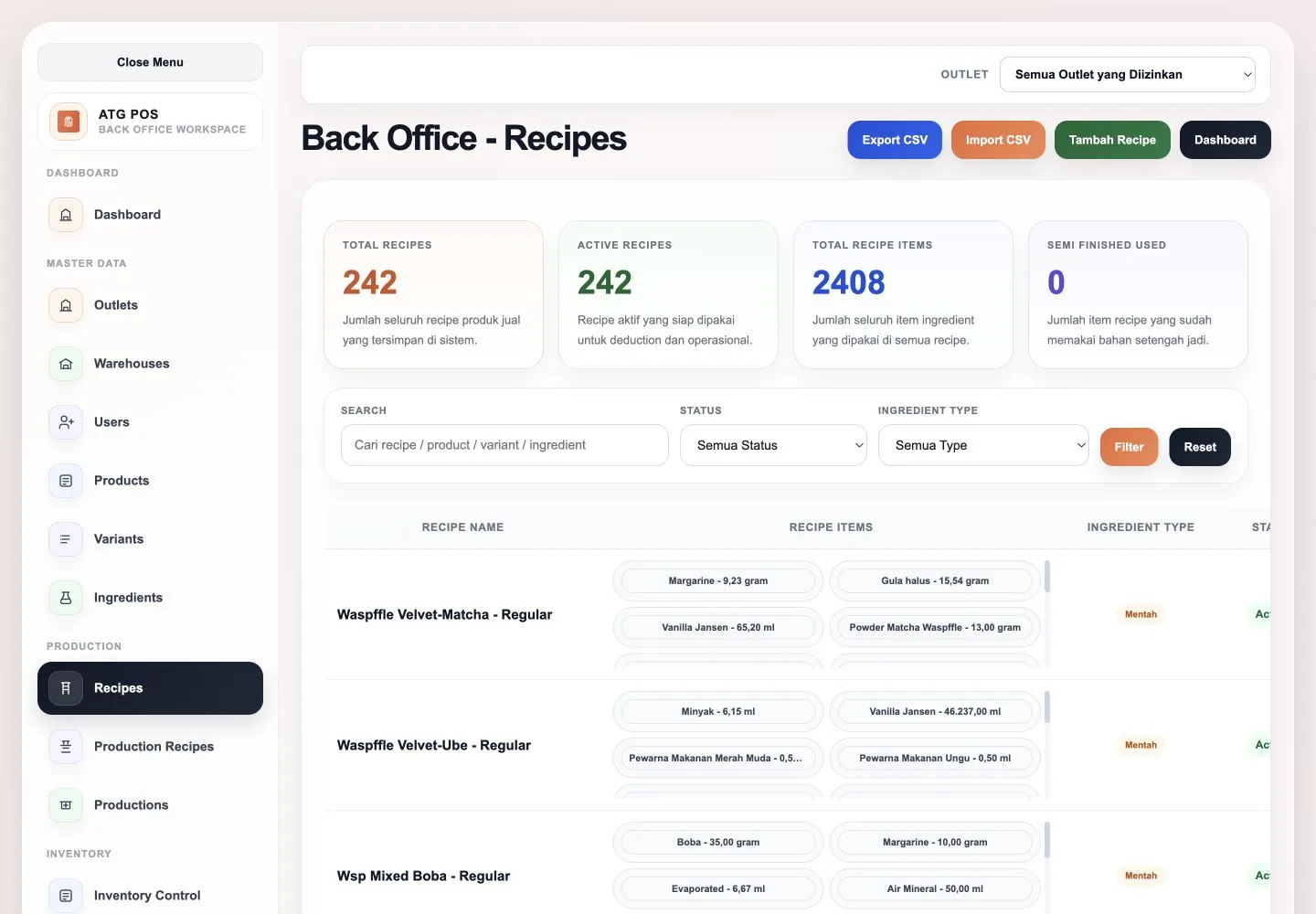Viewport: 1316px width, 914px height.
Task: Expand the Semua Type ingredient dropdown
Action: coord(983,445)
